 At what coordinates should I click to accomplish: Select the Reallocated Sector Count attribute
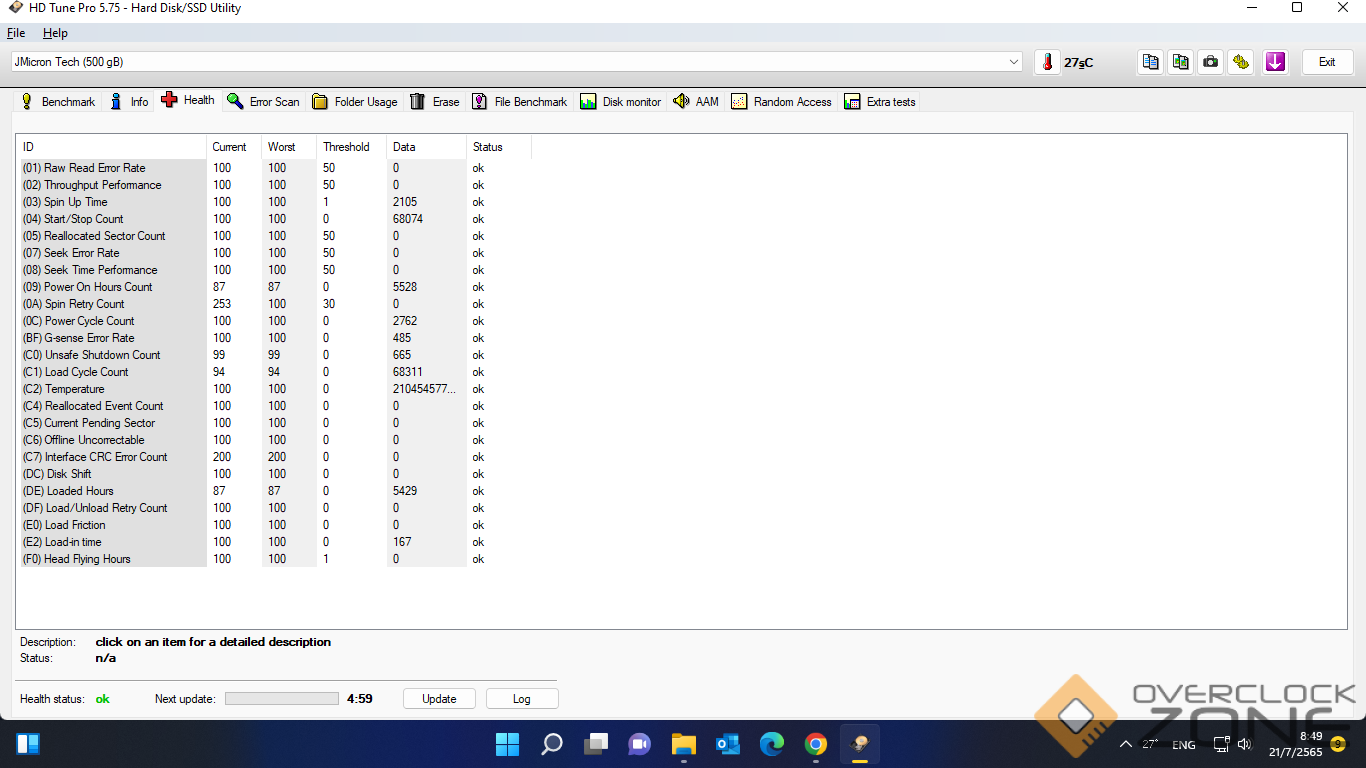point(276,236)
